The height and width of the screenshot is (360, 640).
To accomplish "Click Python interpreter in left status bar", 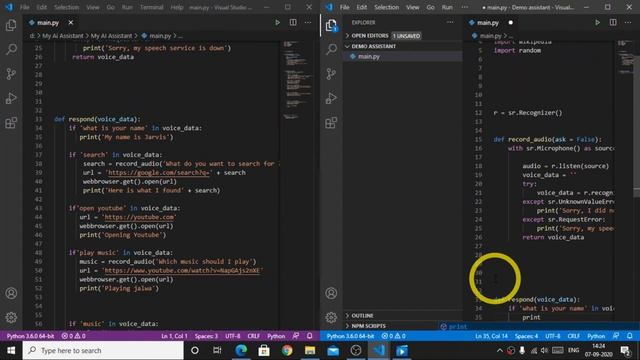I will click(x=30, y=336).
